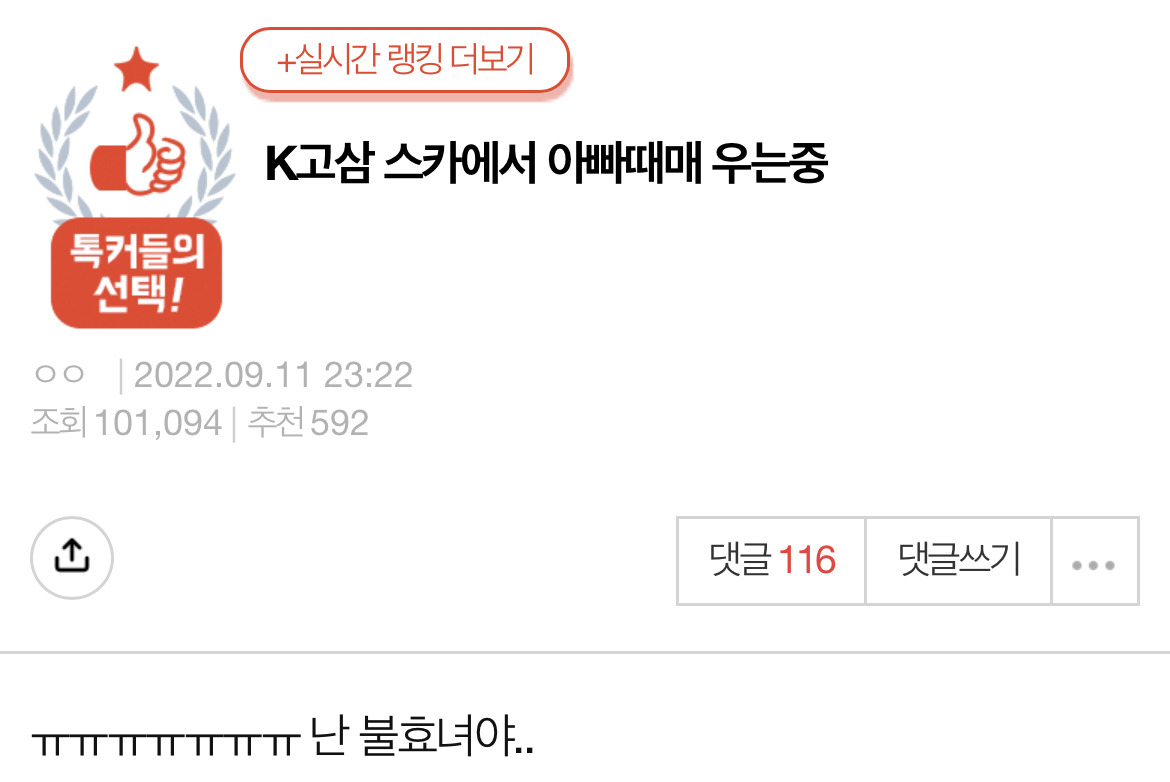The image size is (1170, 782).
Task: Click the red 톡커들의 선택! label
Action: coord(137,273)
